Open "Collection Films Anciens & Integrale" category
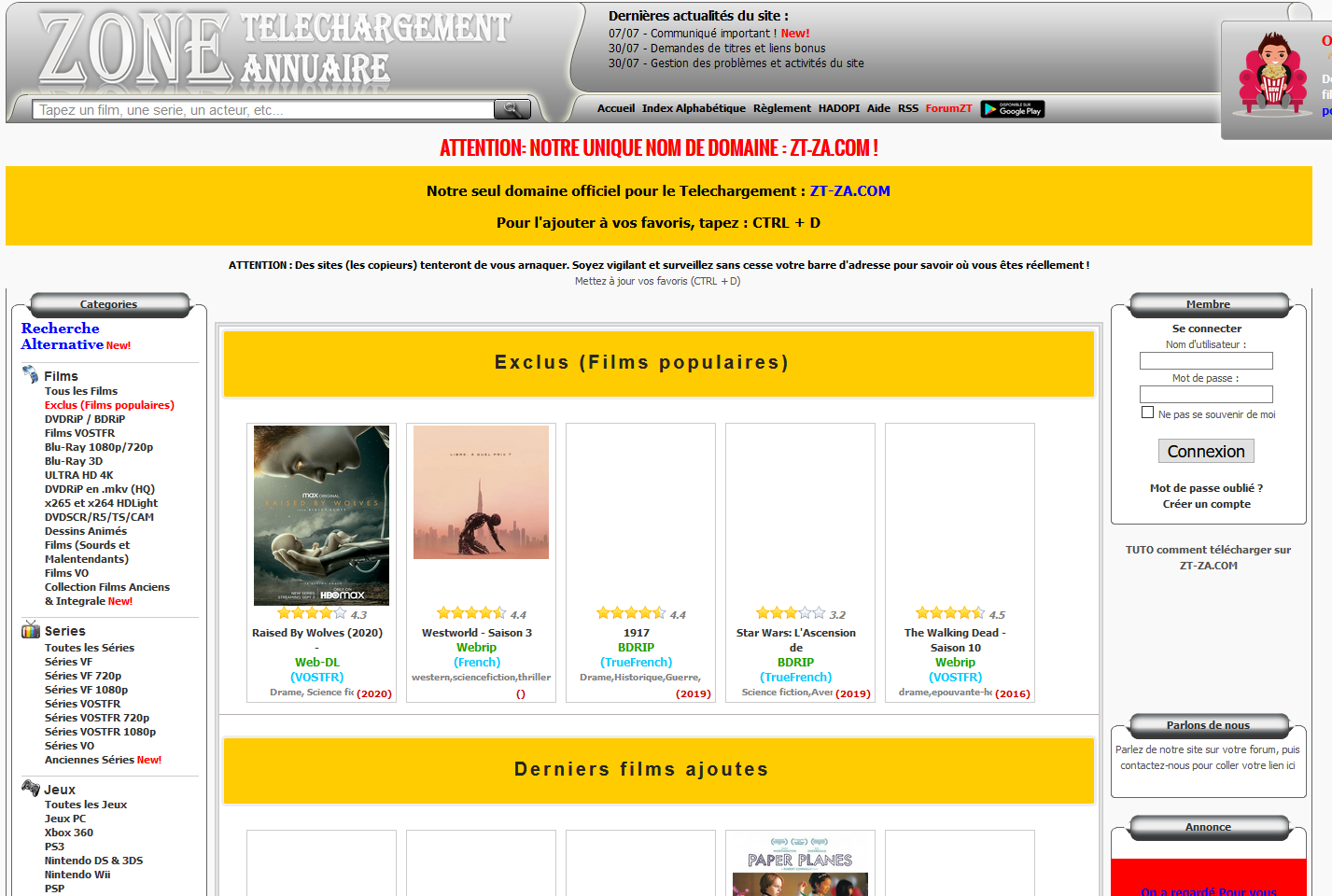The width and height of the screenshot is (1332, 896). [107, 594]
